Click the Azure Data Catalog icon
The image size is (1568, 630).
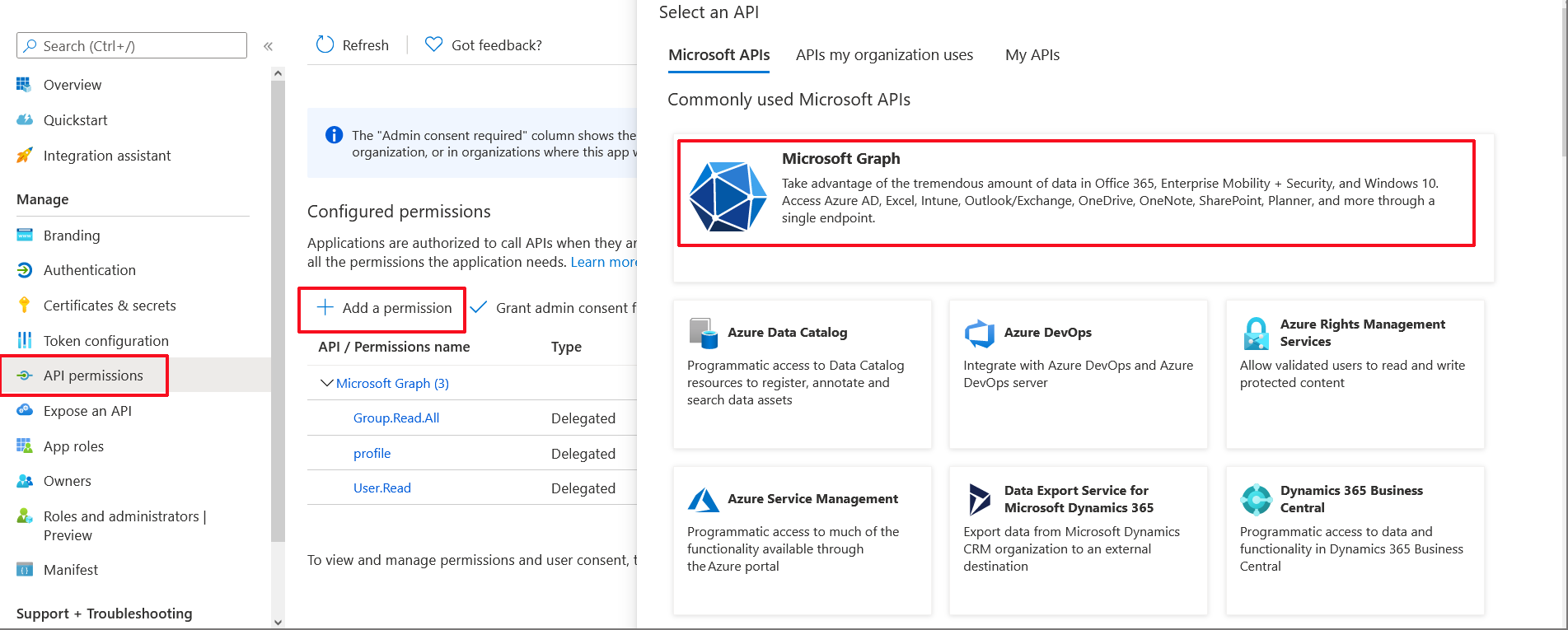pyautogui.click(x=703, y=334)
